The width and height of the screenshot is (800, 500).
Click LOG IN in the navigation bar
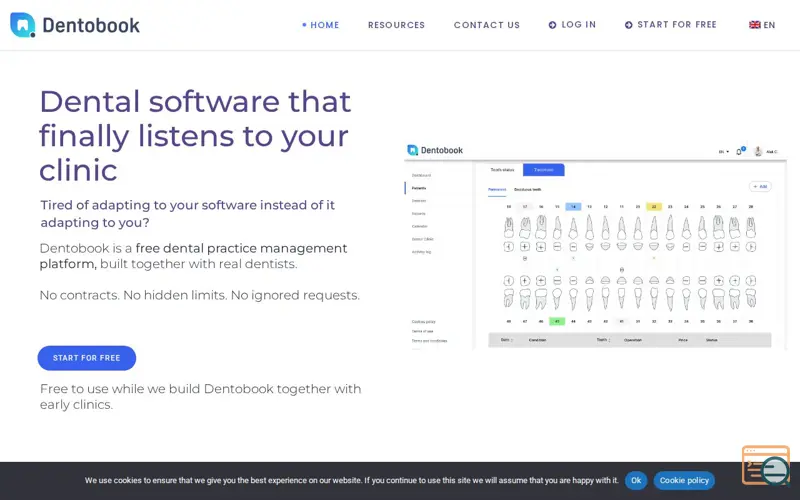click(x=572, y=24)
